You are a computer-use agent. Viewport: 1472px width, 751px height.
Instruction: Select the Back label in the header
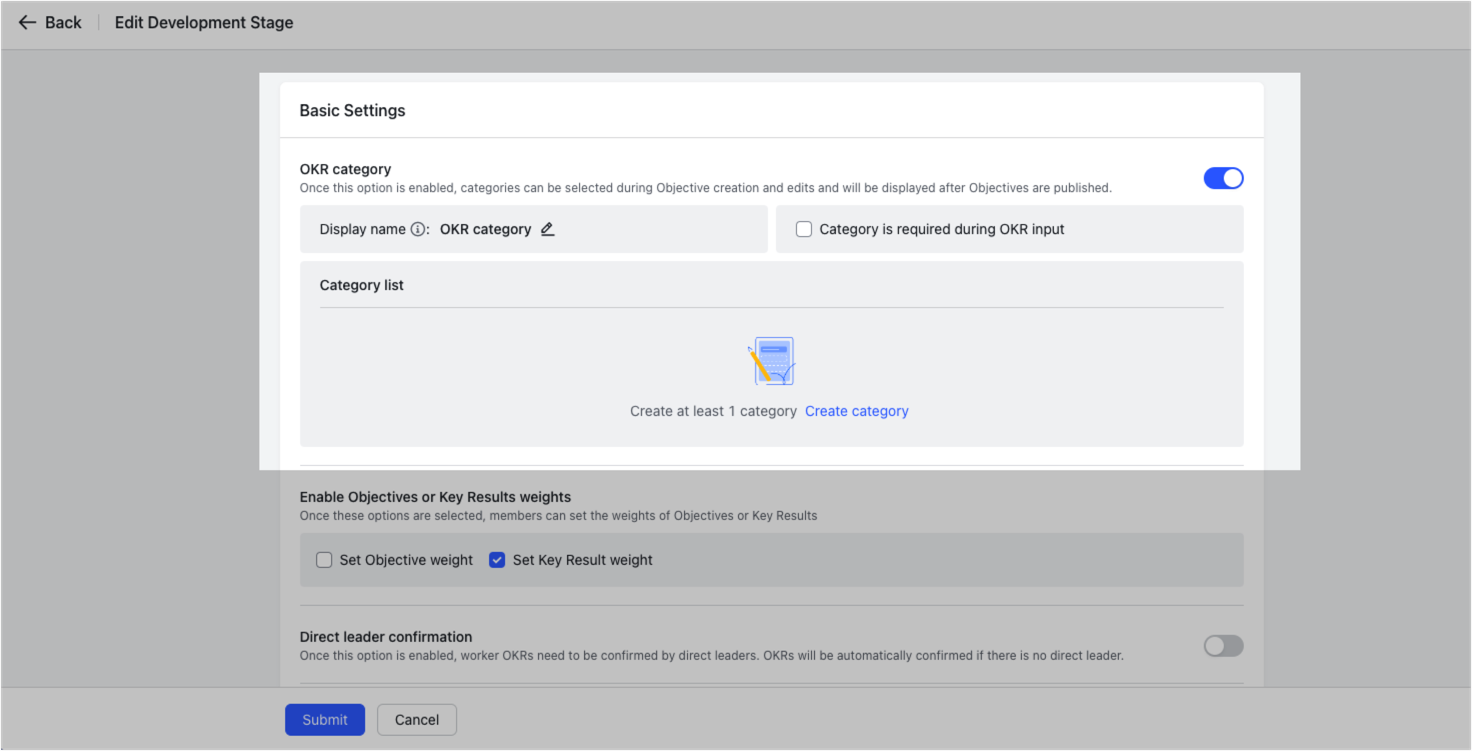coord(63,22)
